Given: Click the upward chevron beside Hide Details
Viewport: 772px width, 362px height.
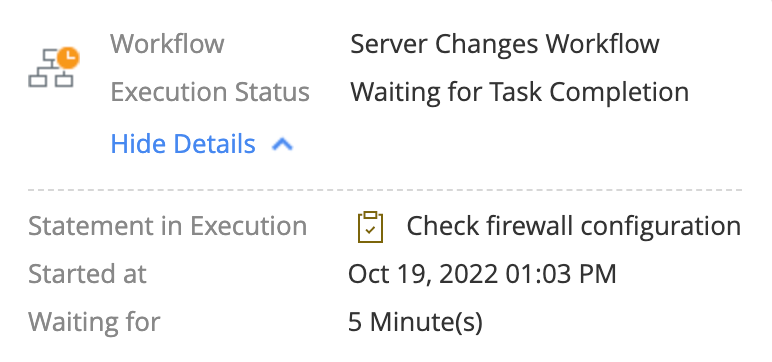Looking at the screenshot, I should (283, 144).
